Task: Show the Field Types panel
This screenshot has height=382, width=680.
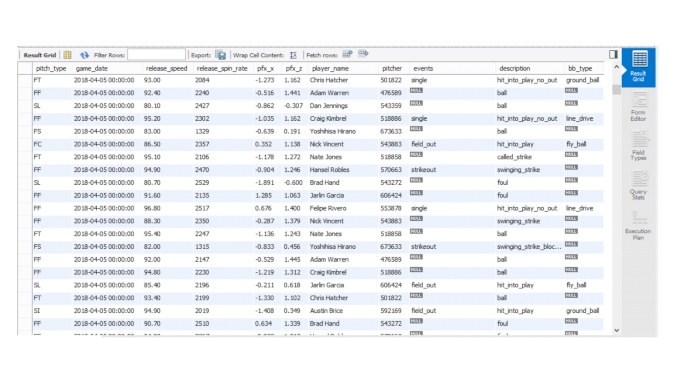Action: coord(638,146)
